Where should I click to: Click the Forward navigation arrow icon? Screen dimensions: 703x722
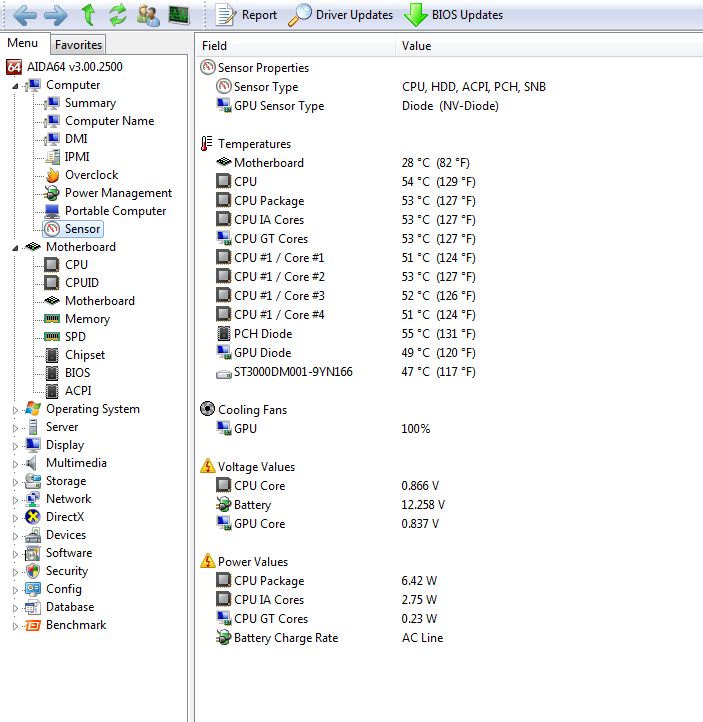[x=56, y=15]
